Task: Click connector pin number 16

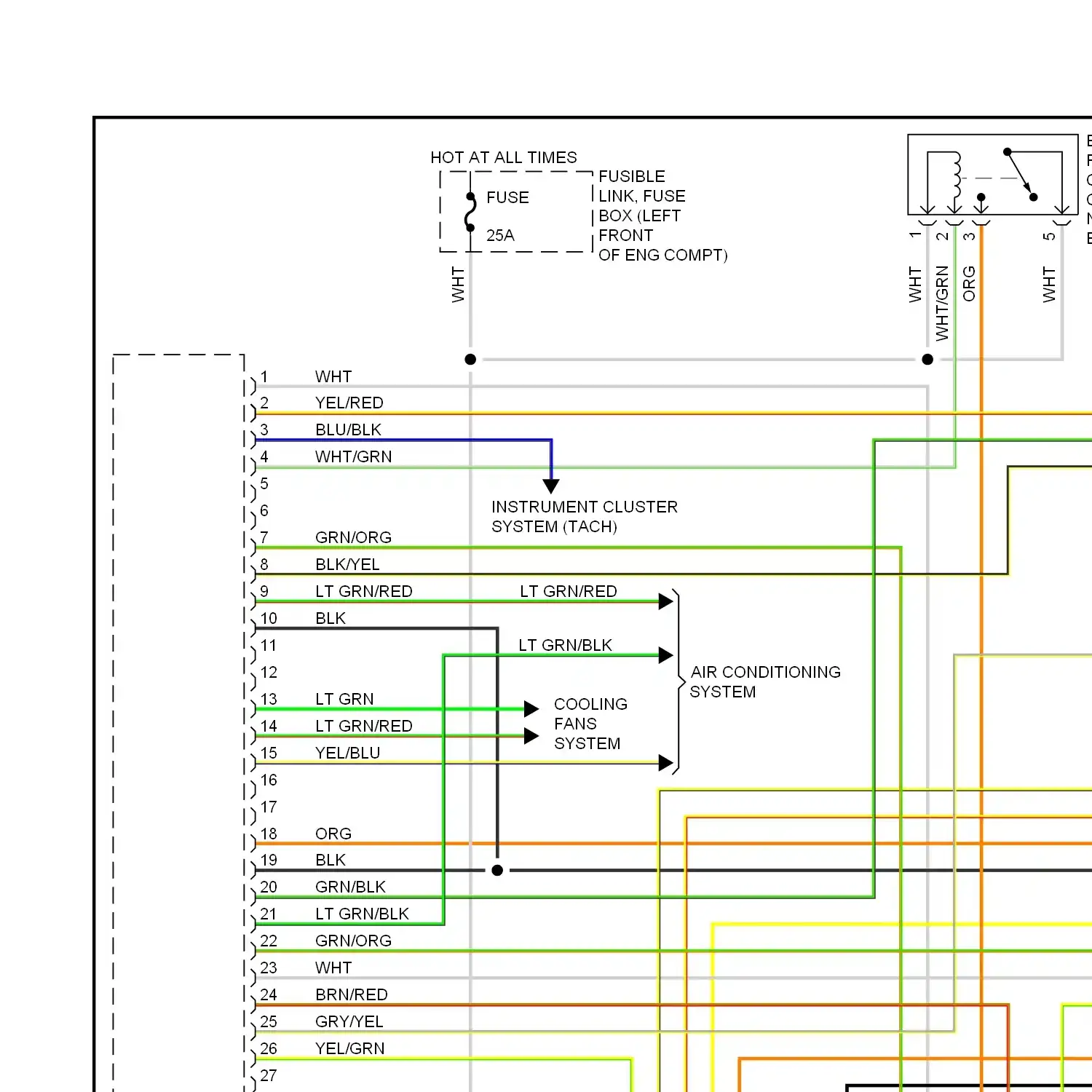Action: point(269,780)
